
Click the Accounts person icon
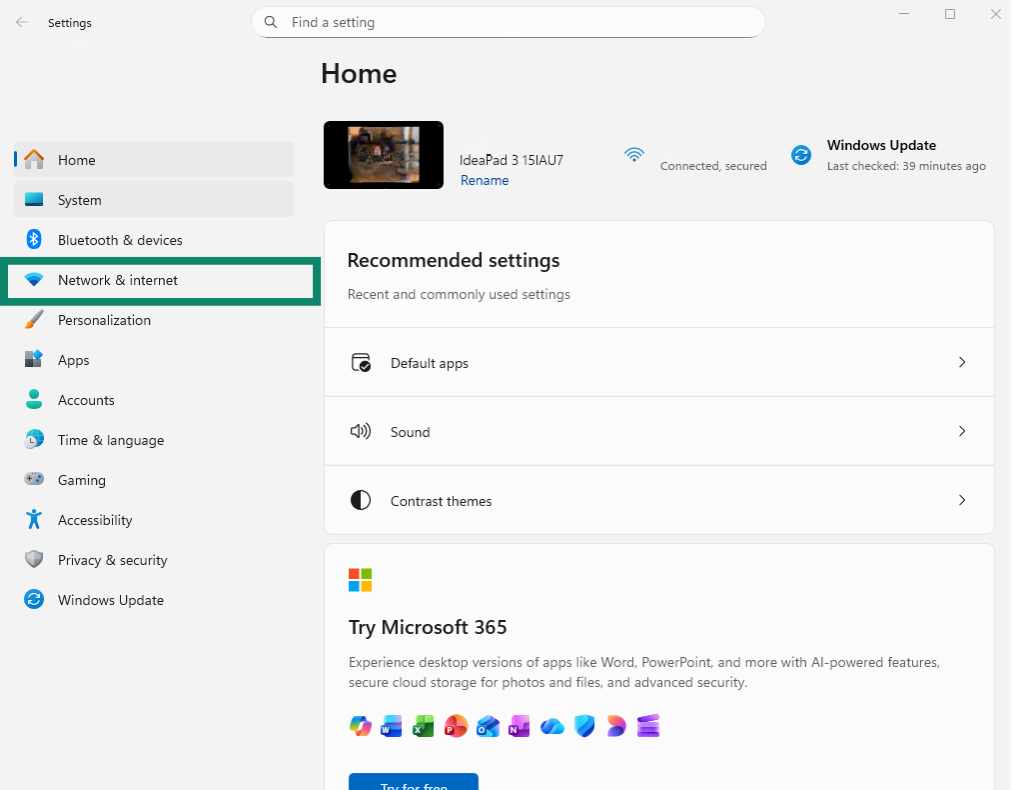pos(34,399)
